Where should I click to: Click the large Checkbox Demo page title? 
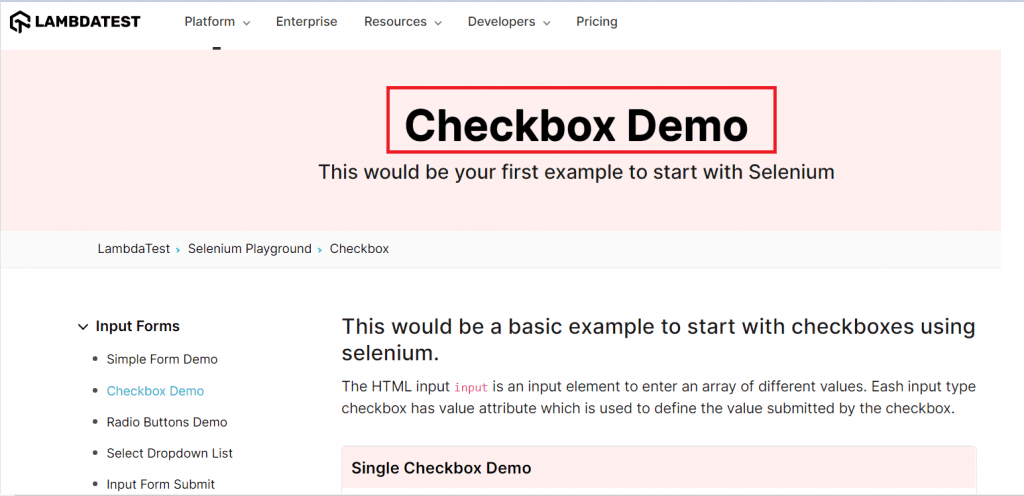point(576,126)
